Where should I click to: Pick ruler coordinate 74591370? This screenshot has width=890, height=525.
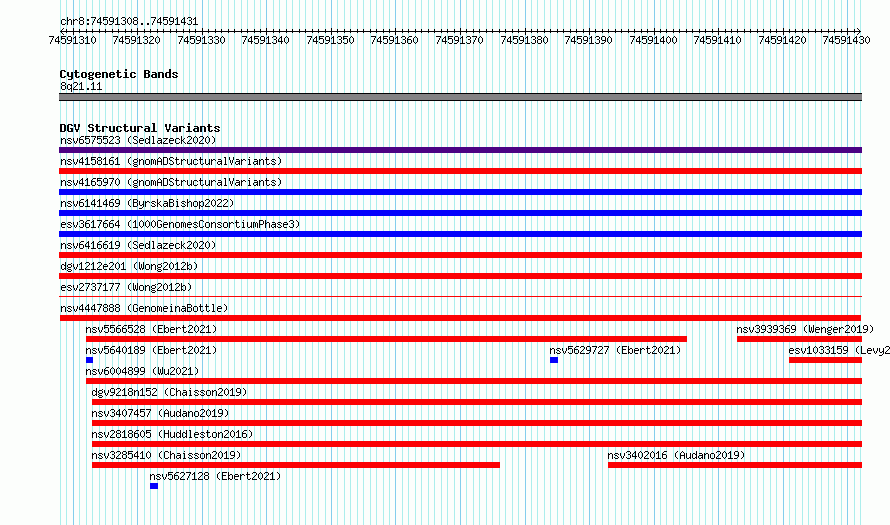coord(459,40)
